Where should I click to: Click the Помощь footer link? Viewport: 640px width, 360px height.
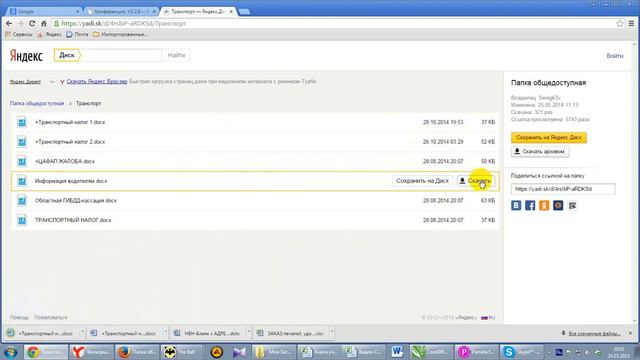point(19,317)
